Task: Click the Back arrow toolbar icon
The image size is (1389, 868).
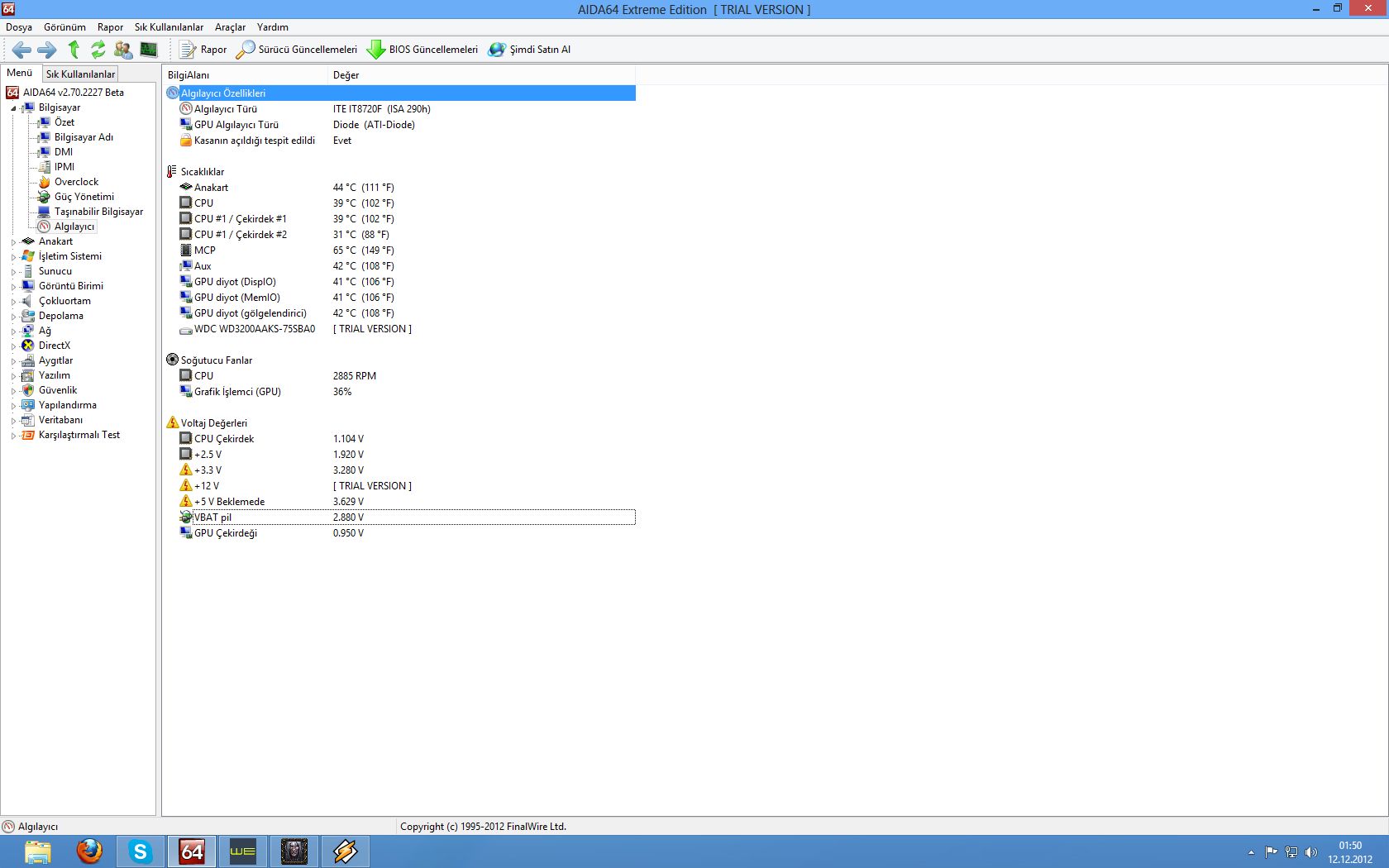Action: pos(21,50)
